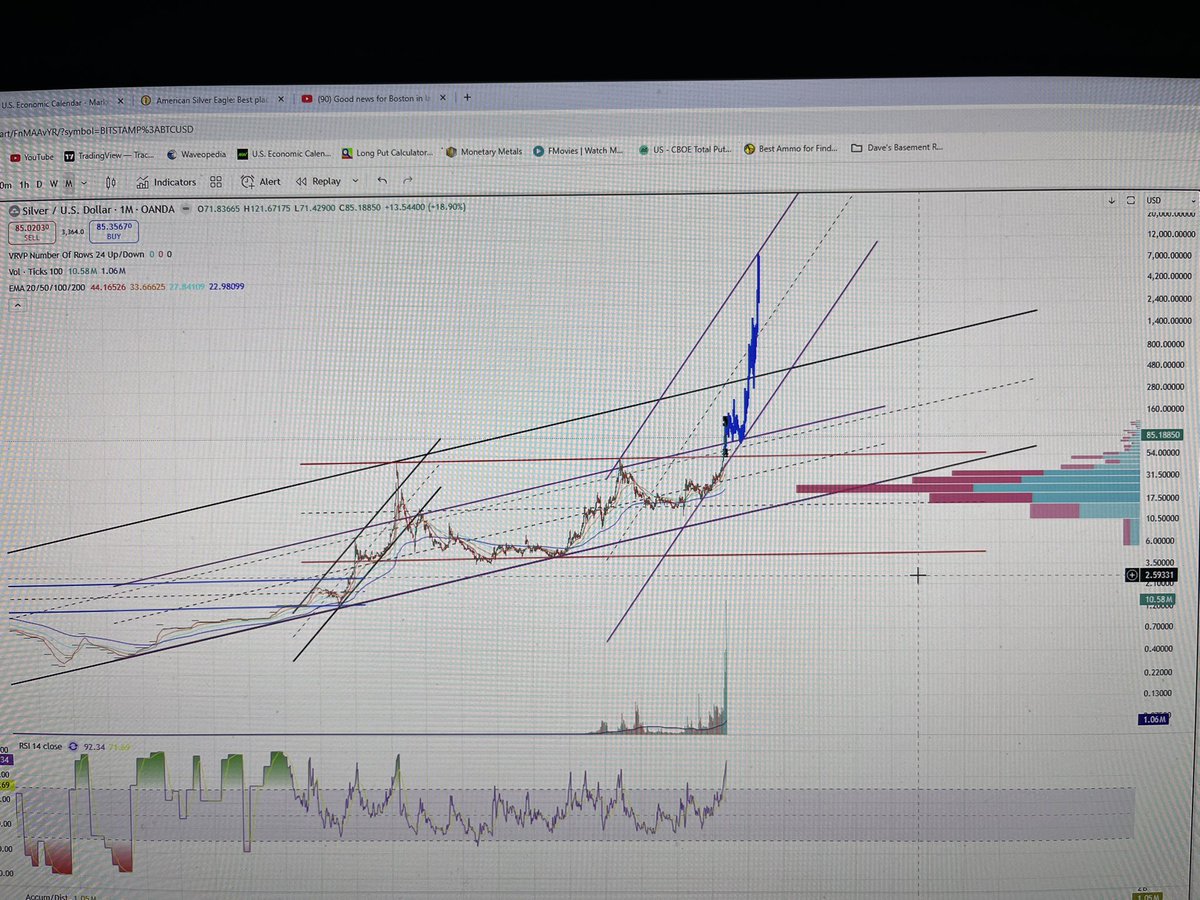The width and height of the screenshot is (1200, 900).
Task: Click the undo arrow icon
Action: click(x=382, y=181)
